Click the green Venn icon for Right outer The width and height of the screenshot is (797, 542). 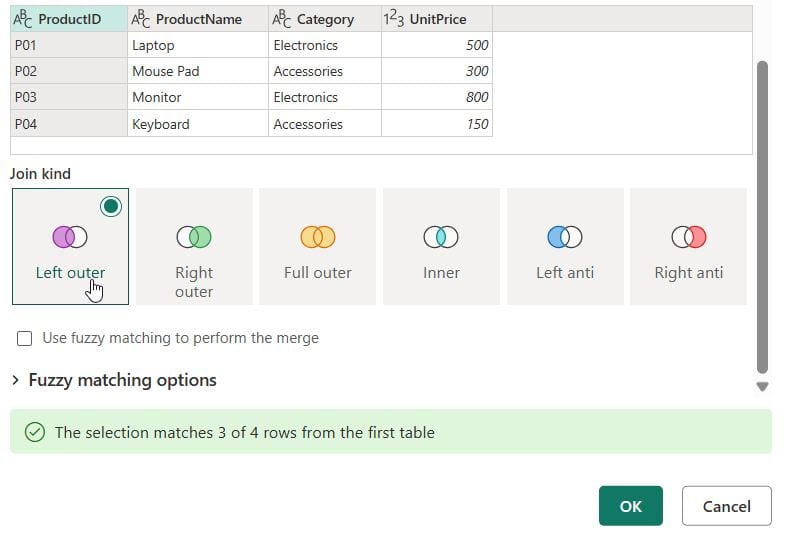pos(194,237)
